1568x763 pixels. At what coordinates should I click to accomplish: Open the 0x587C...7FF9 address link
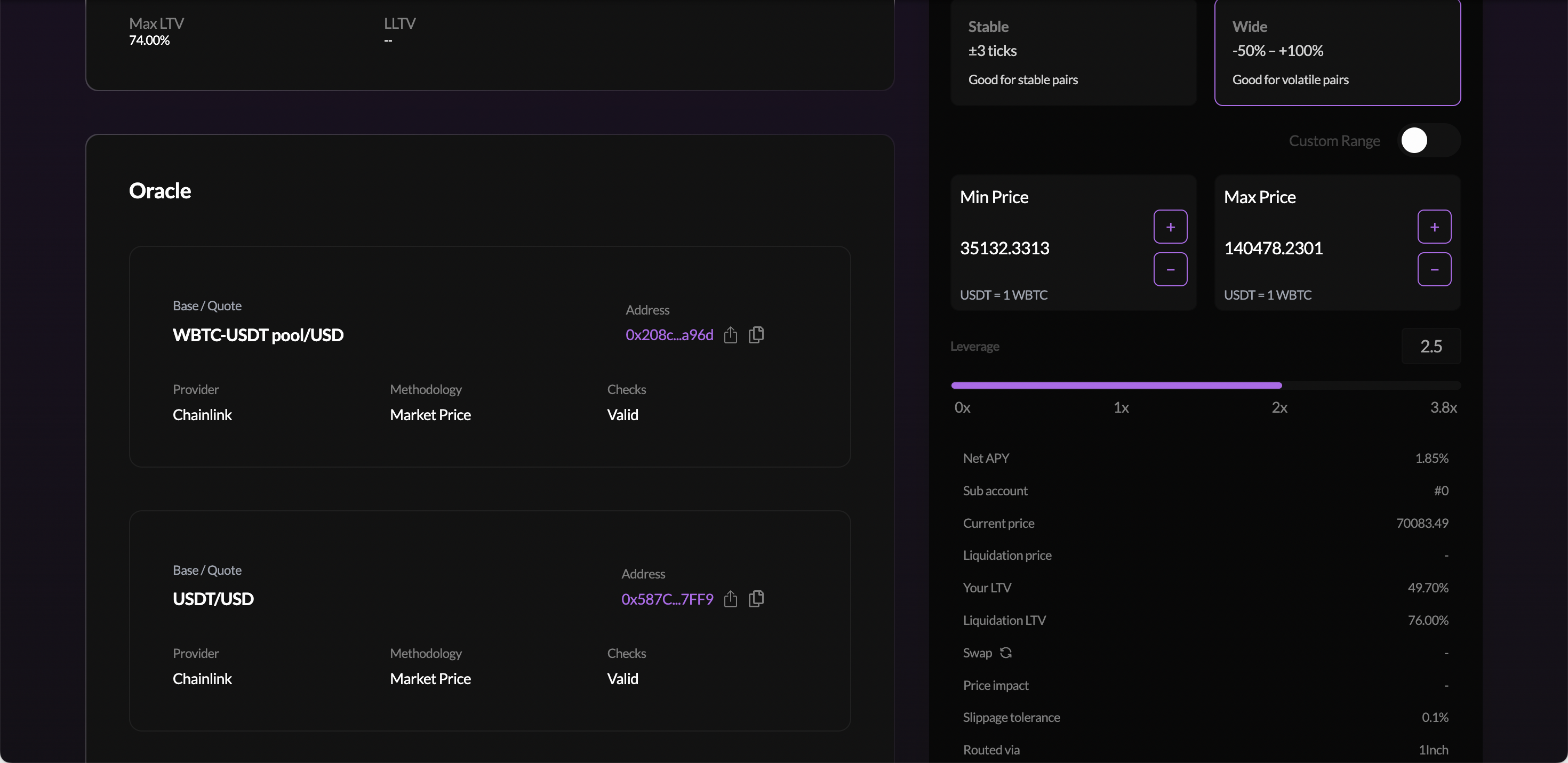click(x=667, y=599)
